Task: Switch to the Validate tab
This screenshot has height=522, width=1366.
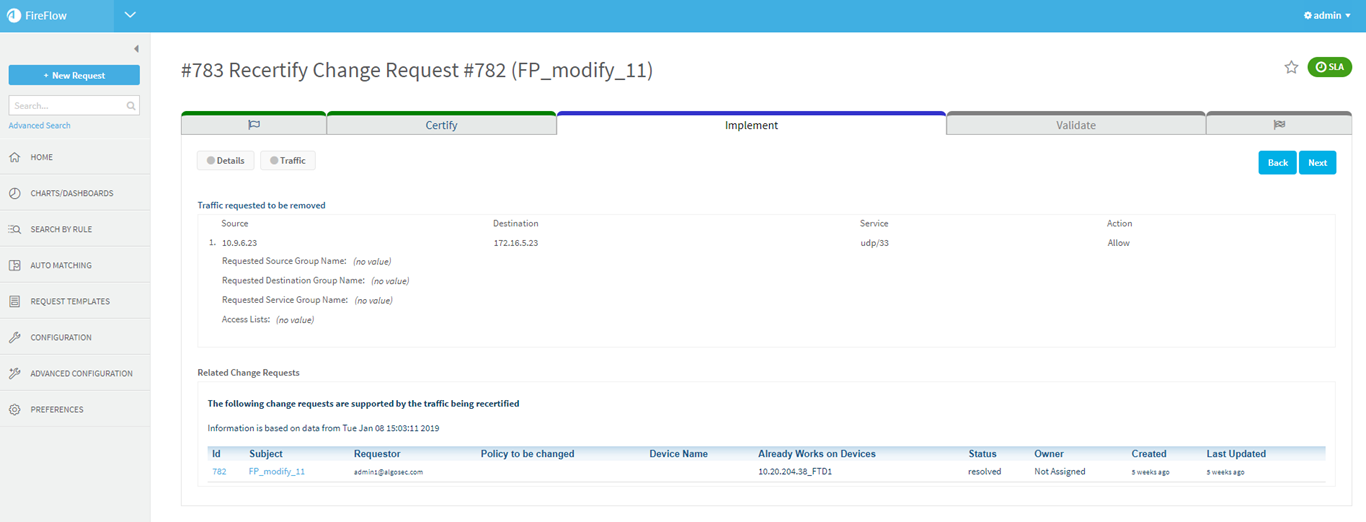Action: tap(1075, 125)
